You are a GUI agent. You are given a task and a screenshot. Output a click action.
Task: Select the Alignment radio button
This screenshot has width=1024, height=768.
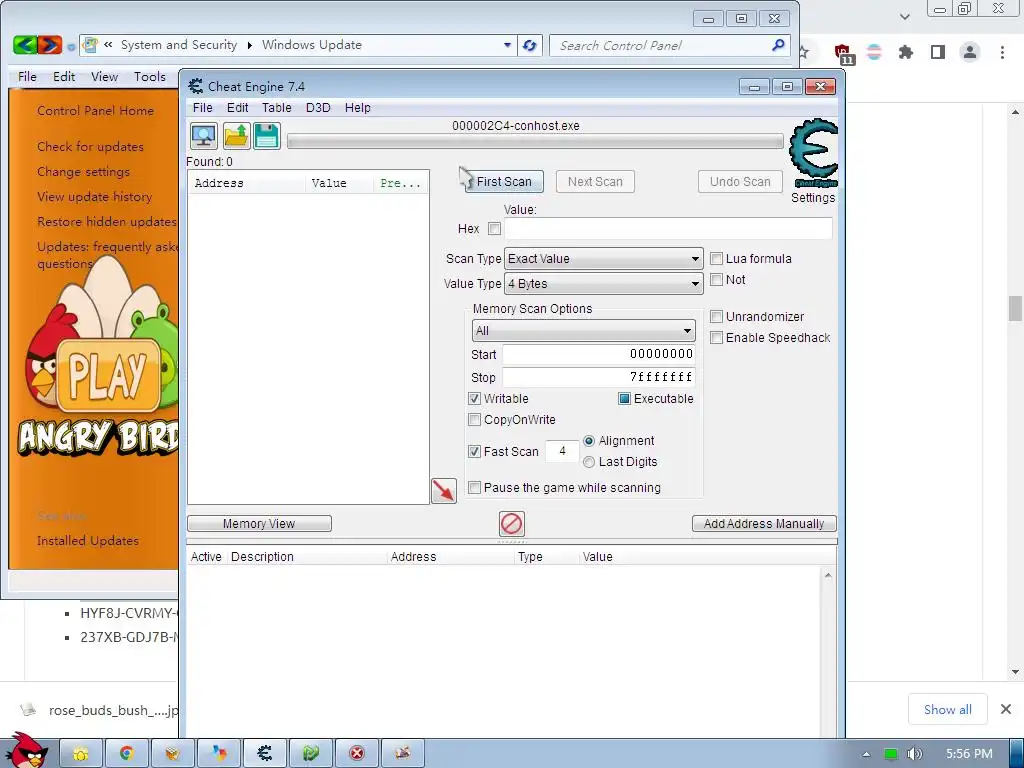coord(589,441)
